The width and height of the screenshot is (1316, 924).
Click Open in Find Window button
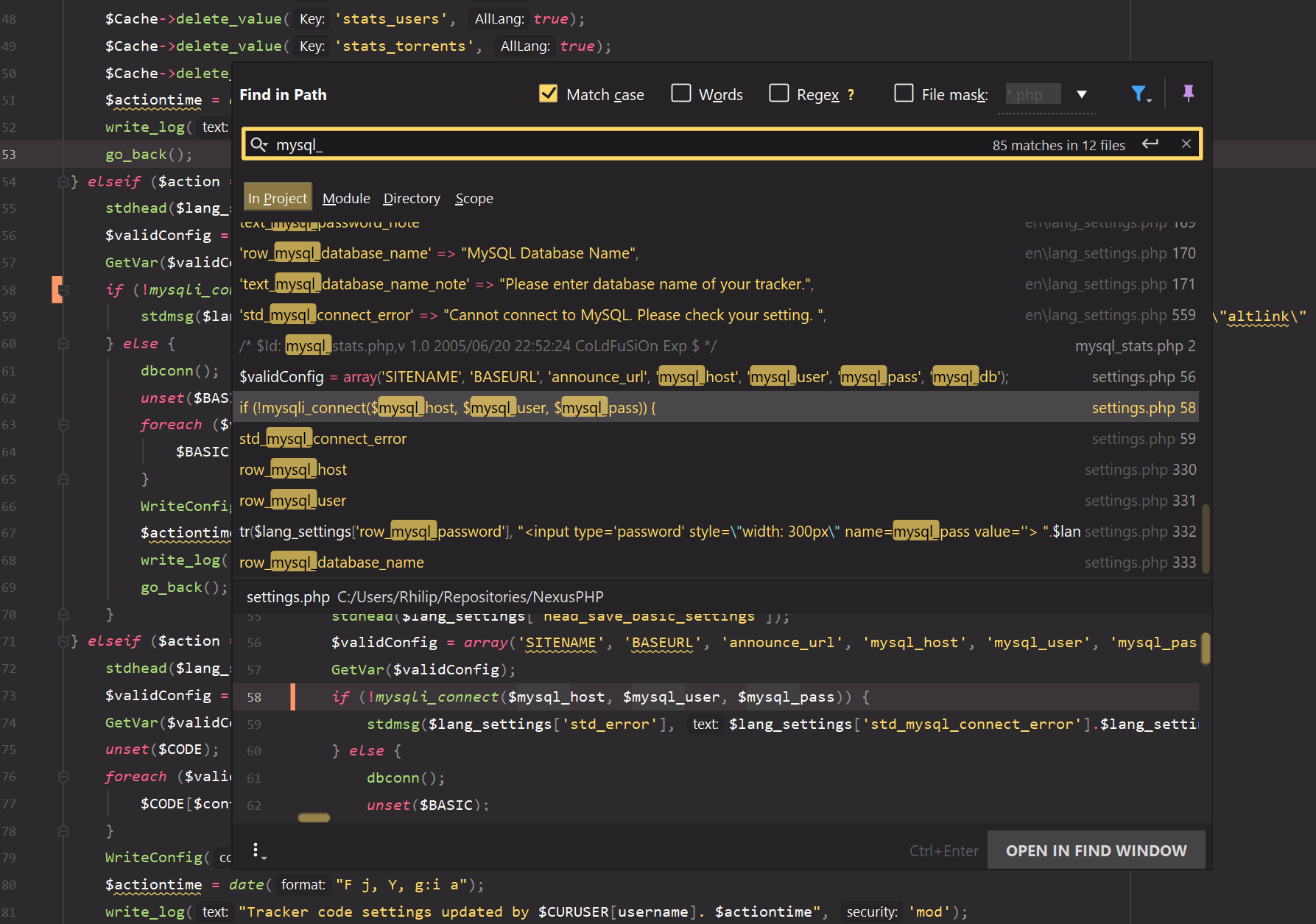1096,850
